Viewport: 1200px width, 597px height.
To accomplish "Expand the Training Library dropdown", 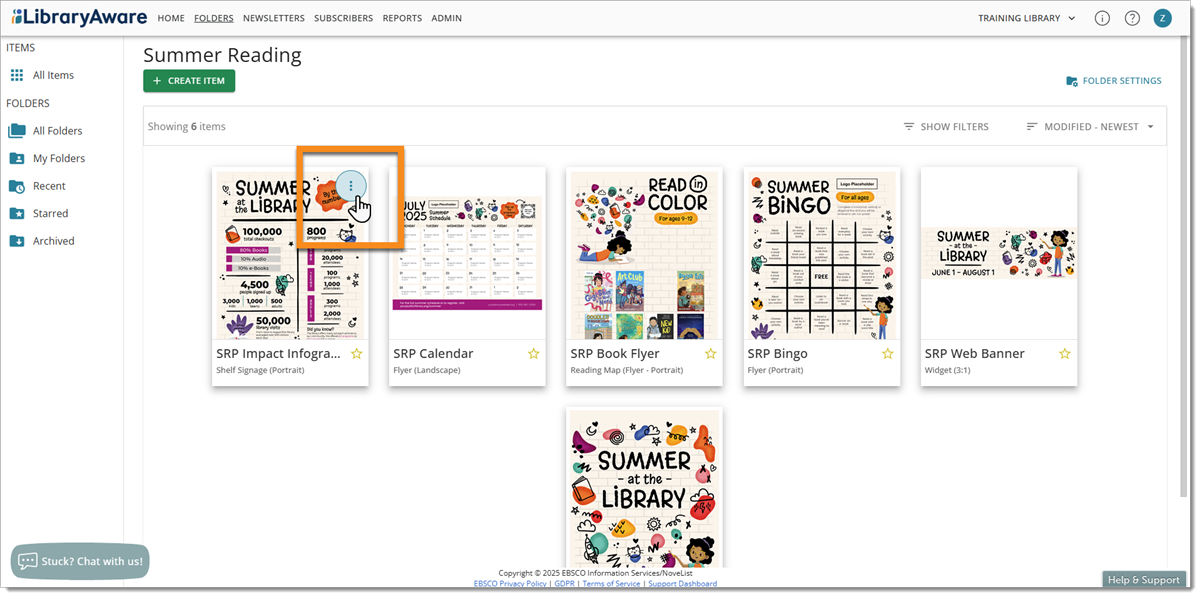I will click(x=1027, y=18).
